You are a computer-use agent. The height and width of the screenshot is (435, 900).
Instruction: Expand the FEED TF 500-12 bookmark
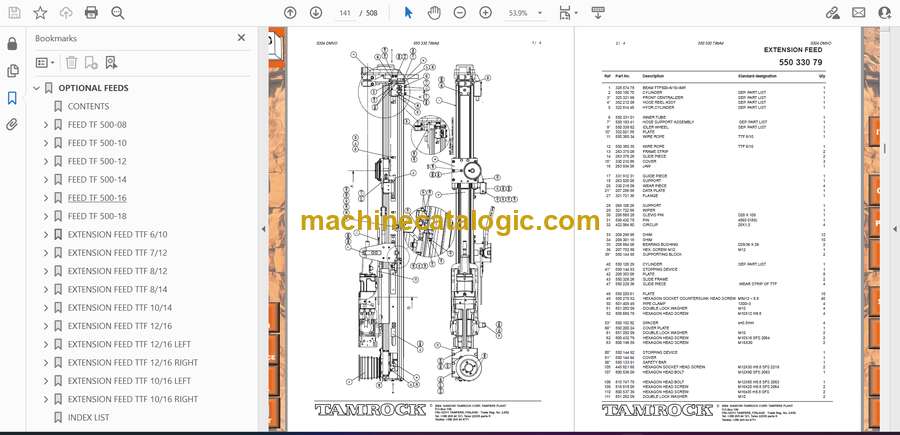point(46,161)
